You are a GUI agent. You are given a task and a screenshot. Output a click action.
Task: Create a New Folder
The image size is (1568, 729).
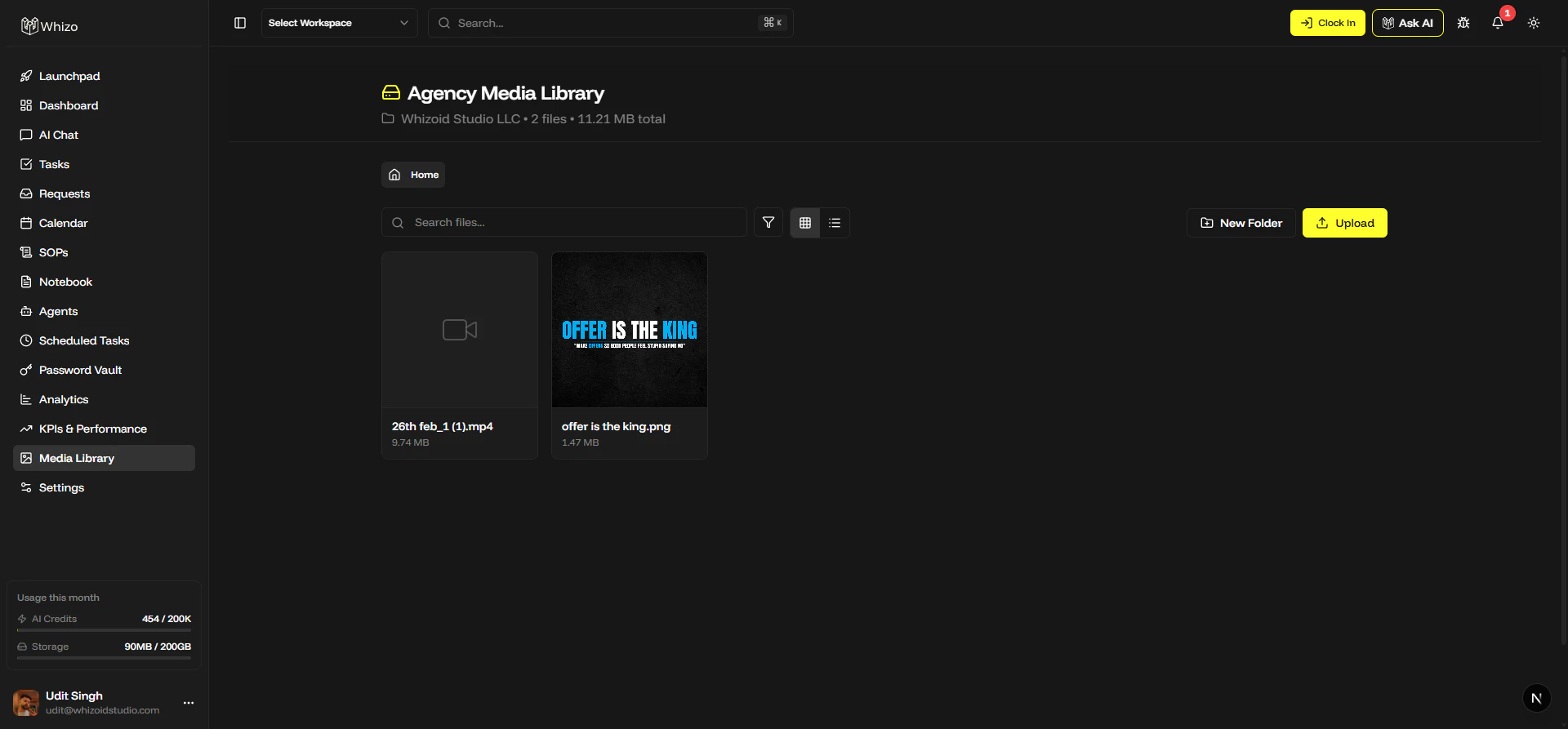1241,223
